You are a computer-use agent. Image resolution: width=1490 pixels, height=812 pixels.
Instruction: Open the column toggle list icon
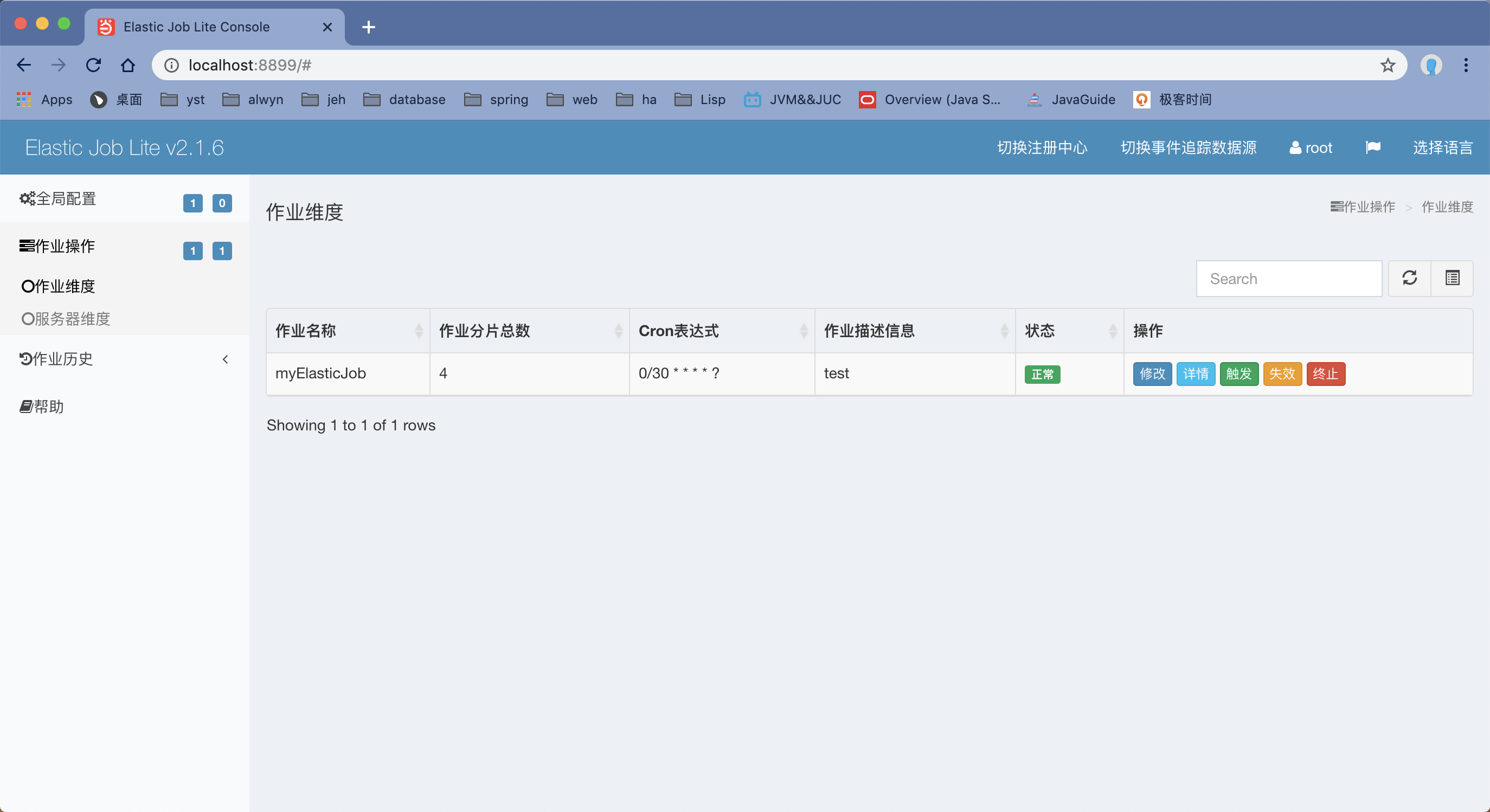pos(1452,278)
